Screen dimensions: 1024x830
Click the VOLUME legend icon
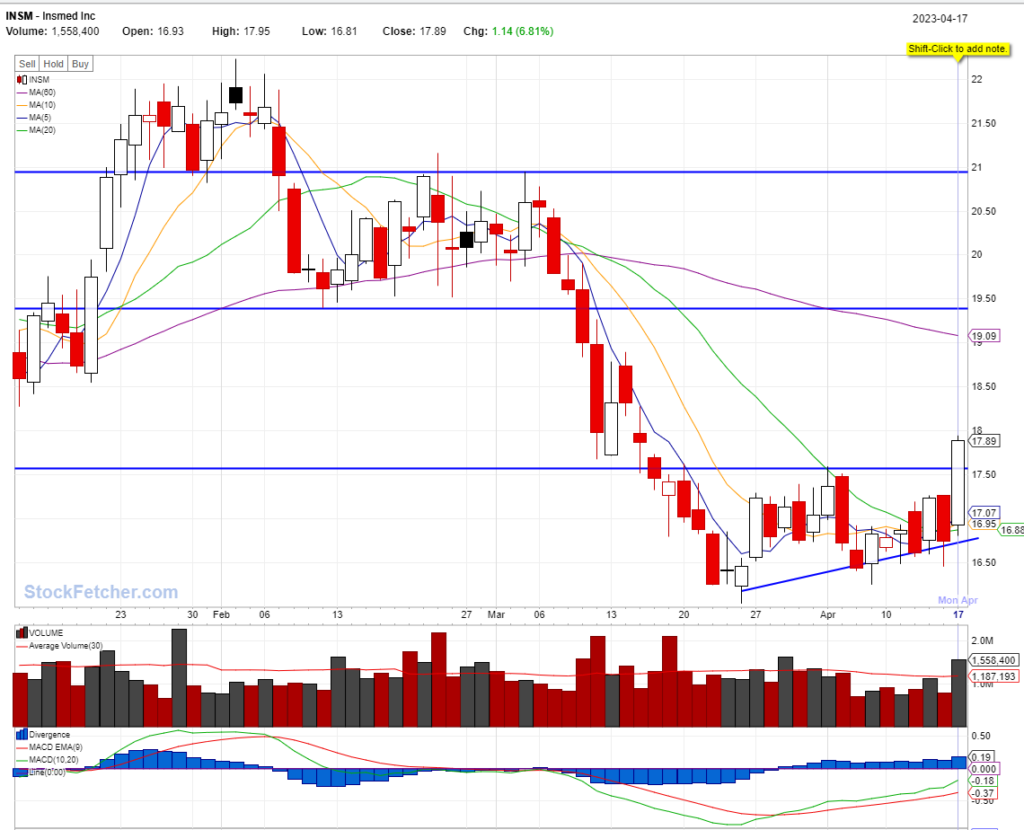point(22,633)
